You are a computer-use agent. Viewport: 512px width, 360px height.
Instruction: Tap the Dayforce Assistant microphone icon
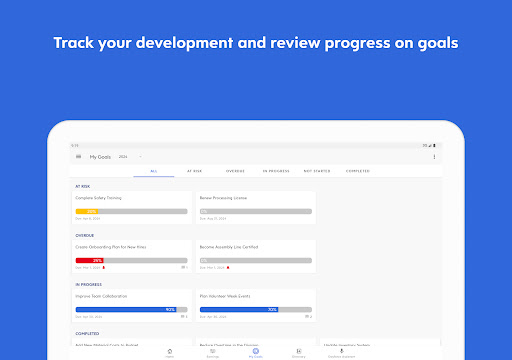341,351
